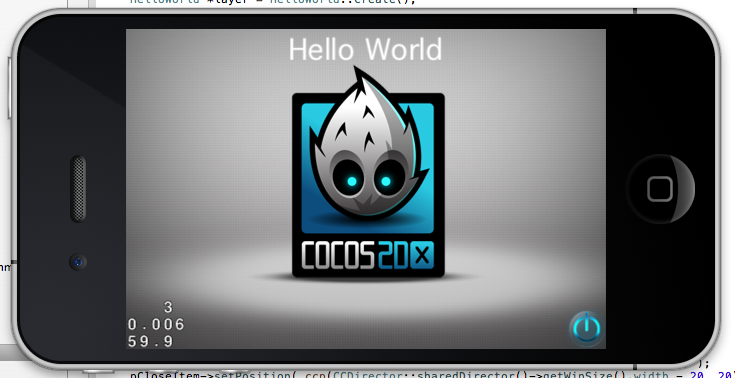This screenshot has height=378, width=735.
Task: Click the draw calls count 3
Action: (x=168, y=308)
